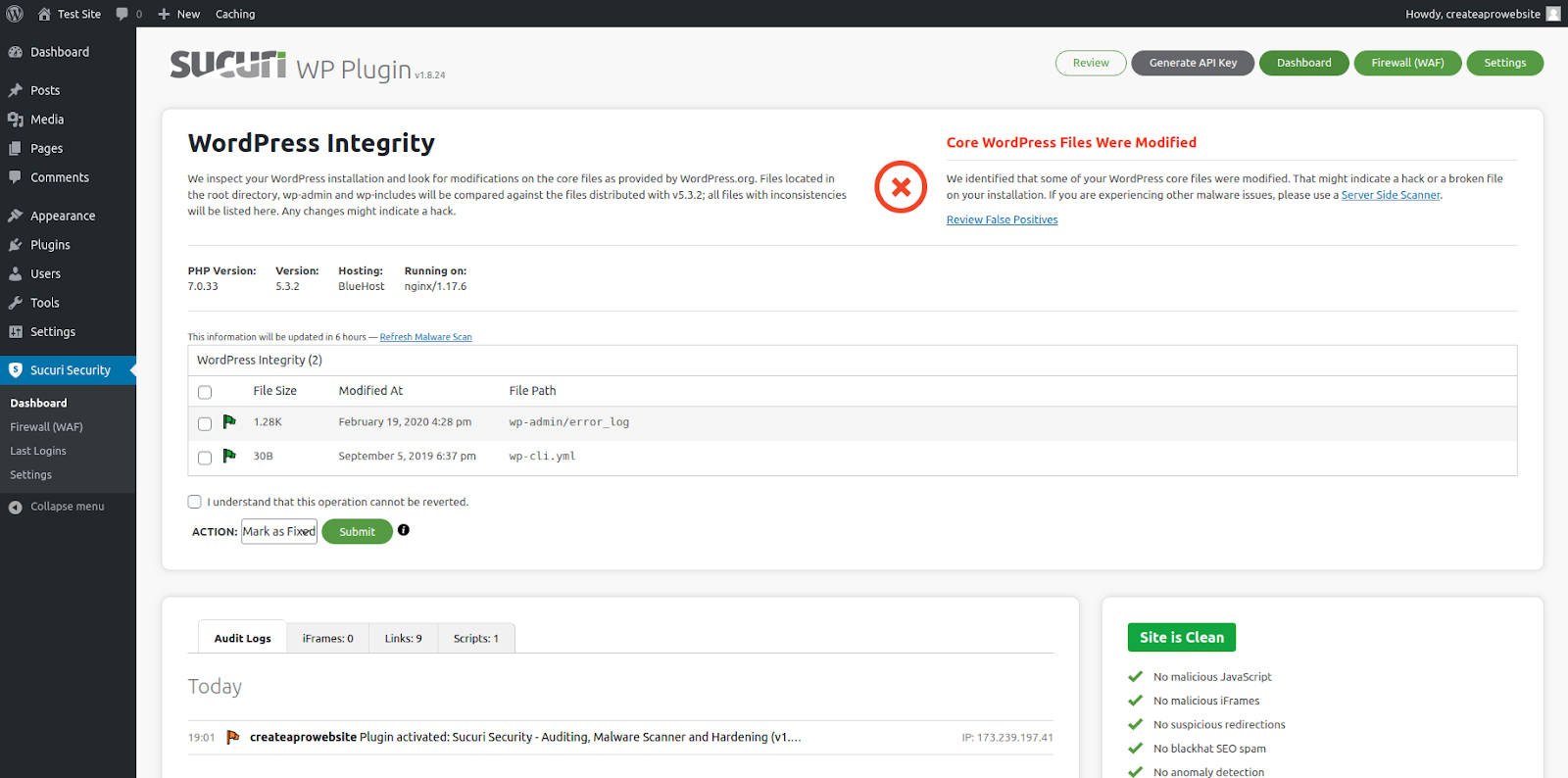Click the green flag on error_log row
The height and width of the screenshot is (778, 1568).
[x=229, y=421]
